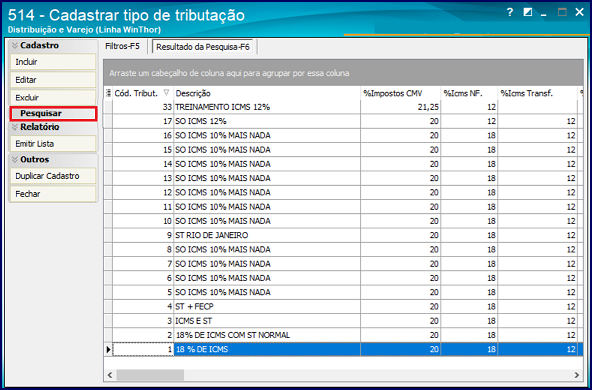Click the help question mark icon
The image size is (592, 390).
(x=510, y=12)
